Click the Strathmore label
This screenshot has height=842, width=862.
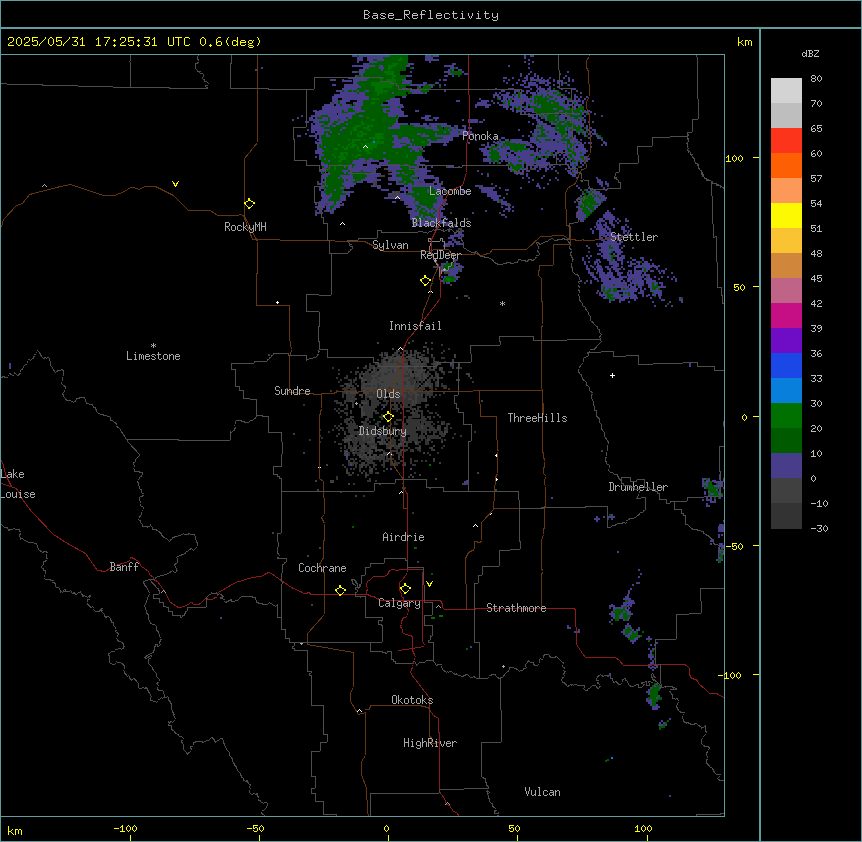(516, 608)
